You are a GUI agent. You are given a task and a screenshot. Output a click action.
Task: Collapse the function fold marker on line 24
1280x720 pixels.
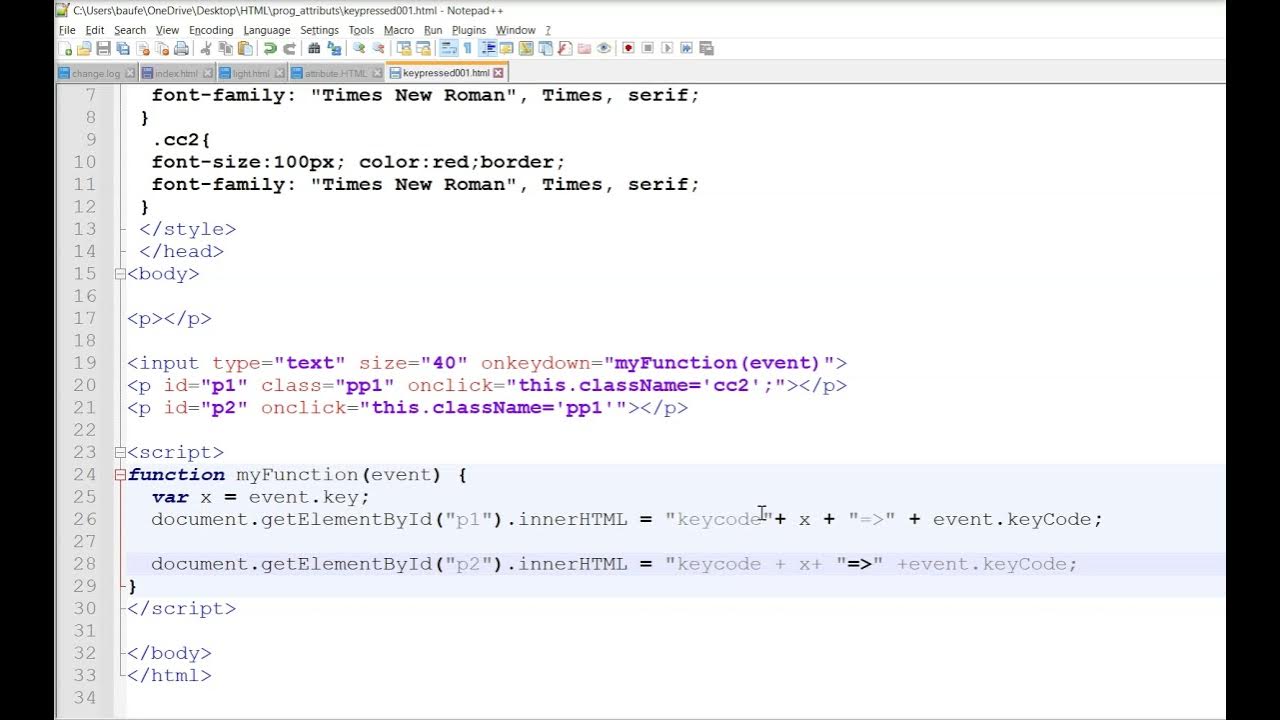(x=120, y=475)
